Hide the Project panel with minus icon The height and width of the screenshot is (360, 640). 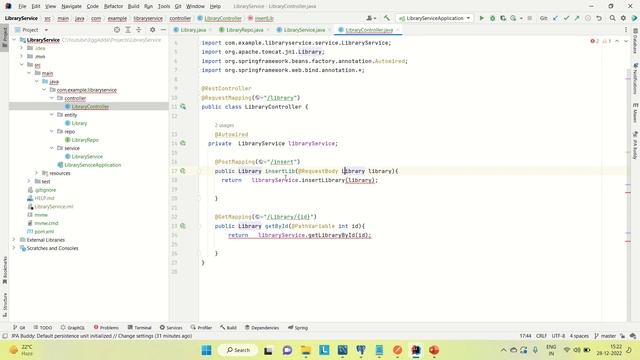[x=163, y=30]
